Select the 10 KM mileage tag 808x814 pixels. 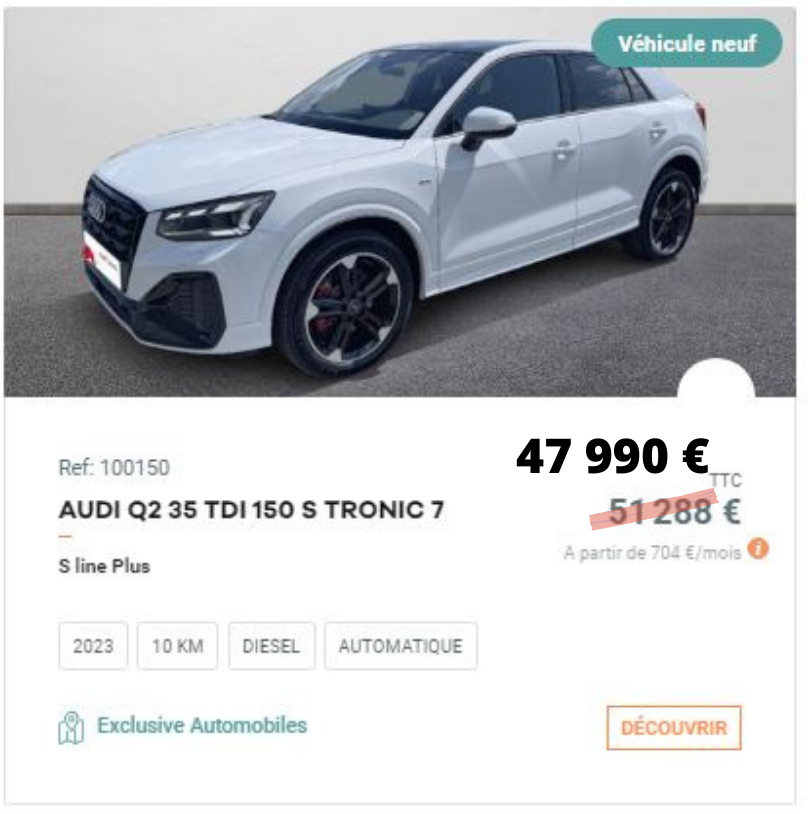pyautogui.click(x=177, y=646)
